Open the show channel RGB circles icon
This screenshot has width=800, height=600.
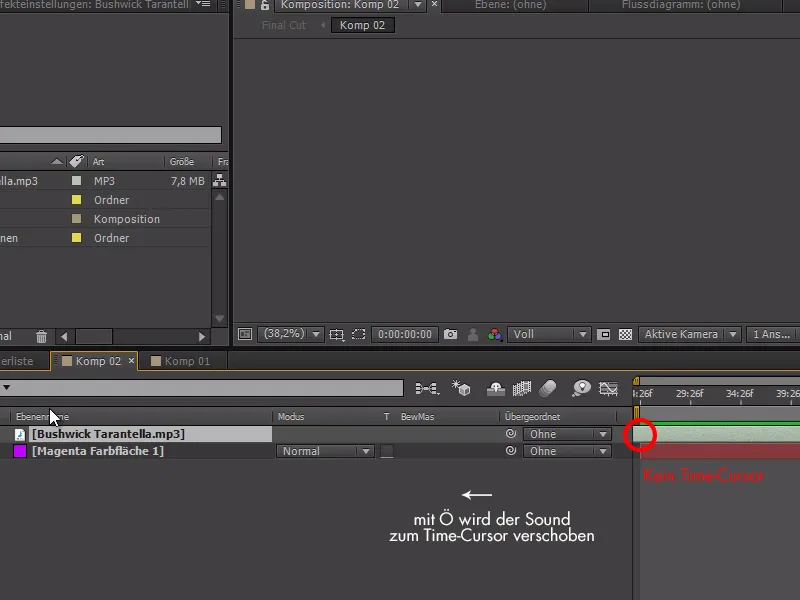pos(494,335)
